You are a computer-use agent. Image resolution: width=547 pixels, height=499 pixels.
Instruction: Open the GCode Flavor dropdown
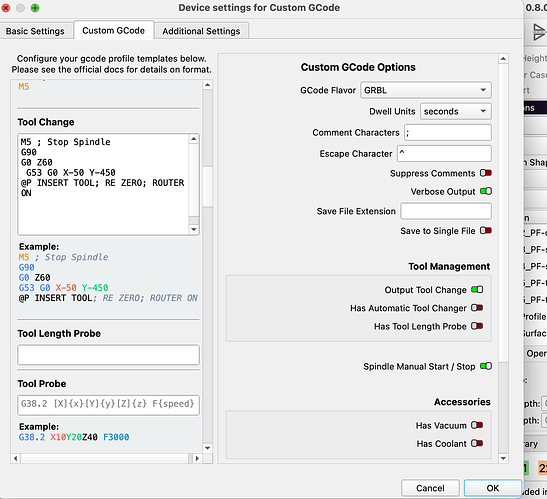pos(426,90)
